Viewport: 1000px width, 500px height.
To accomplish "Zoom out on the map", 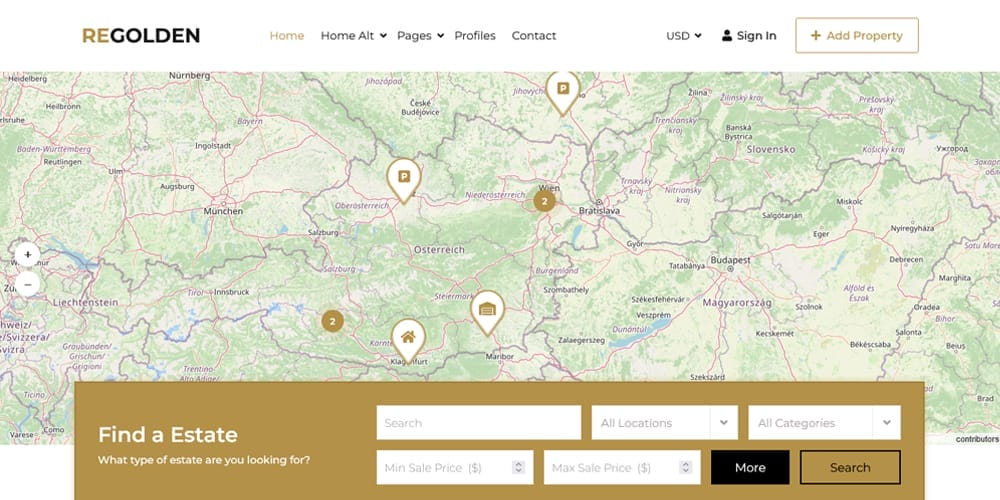I will tap(27, 284).
